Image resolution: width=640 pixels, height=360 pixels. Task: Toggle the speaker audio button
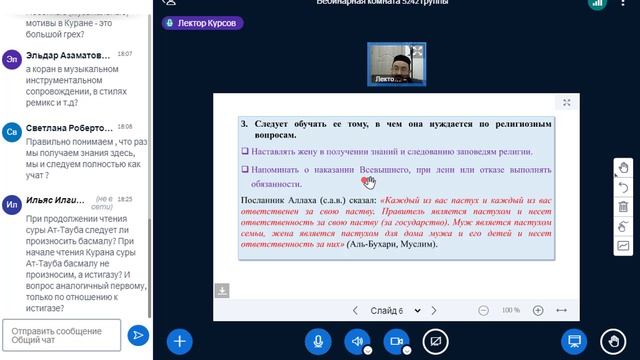357,341
